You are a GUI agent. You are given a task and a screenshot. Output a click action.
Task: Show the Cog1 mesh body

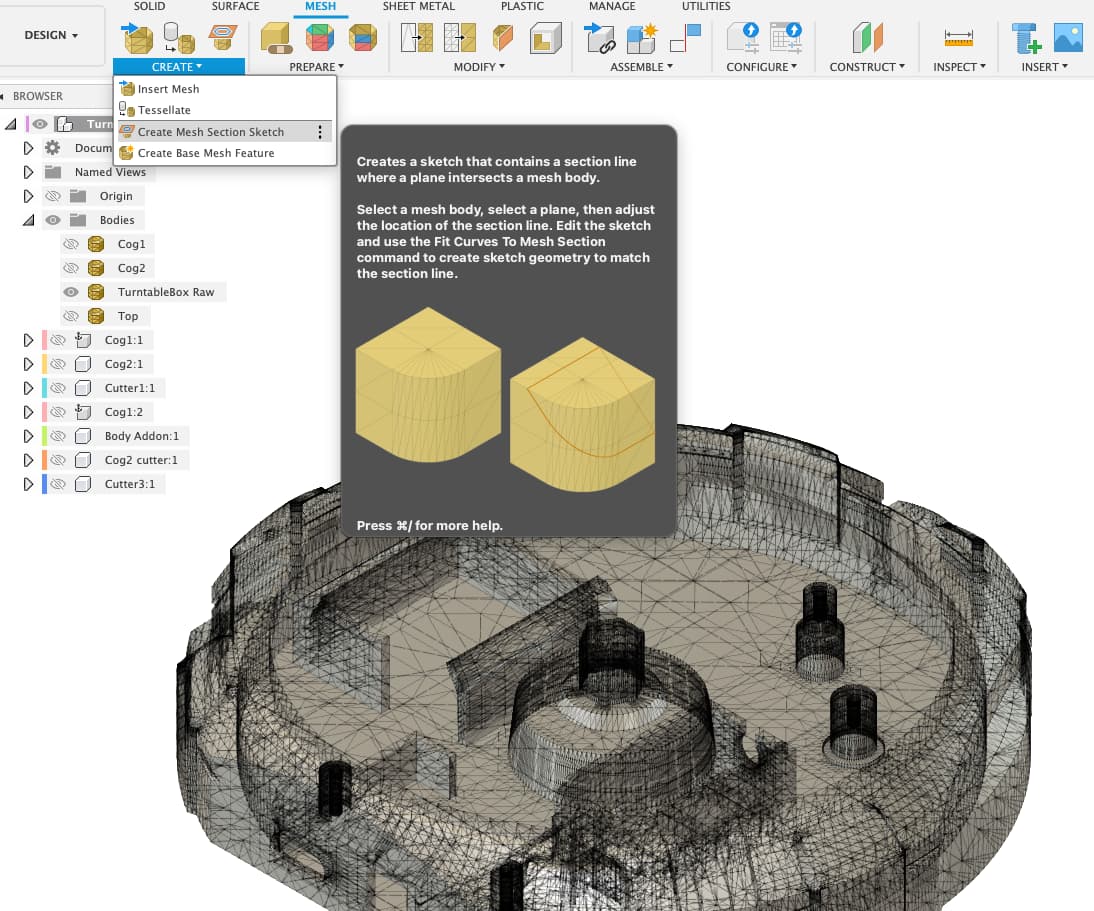click(x=71, y=244)
